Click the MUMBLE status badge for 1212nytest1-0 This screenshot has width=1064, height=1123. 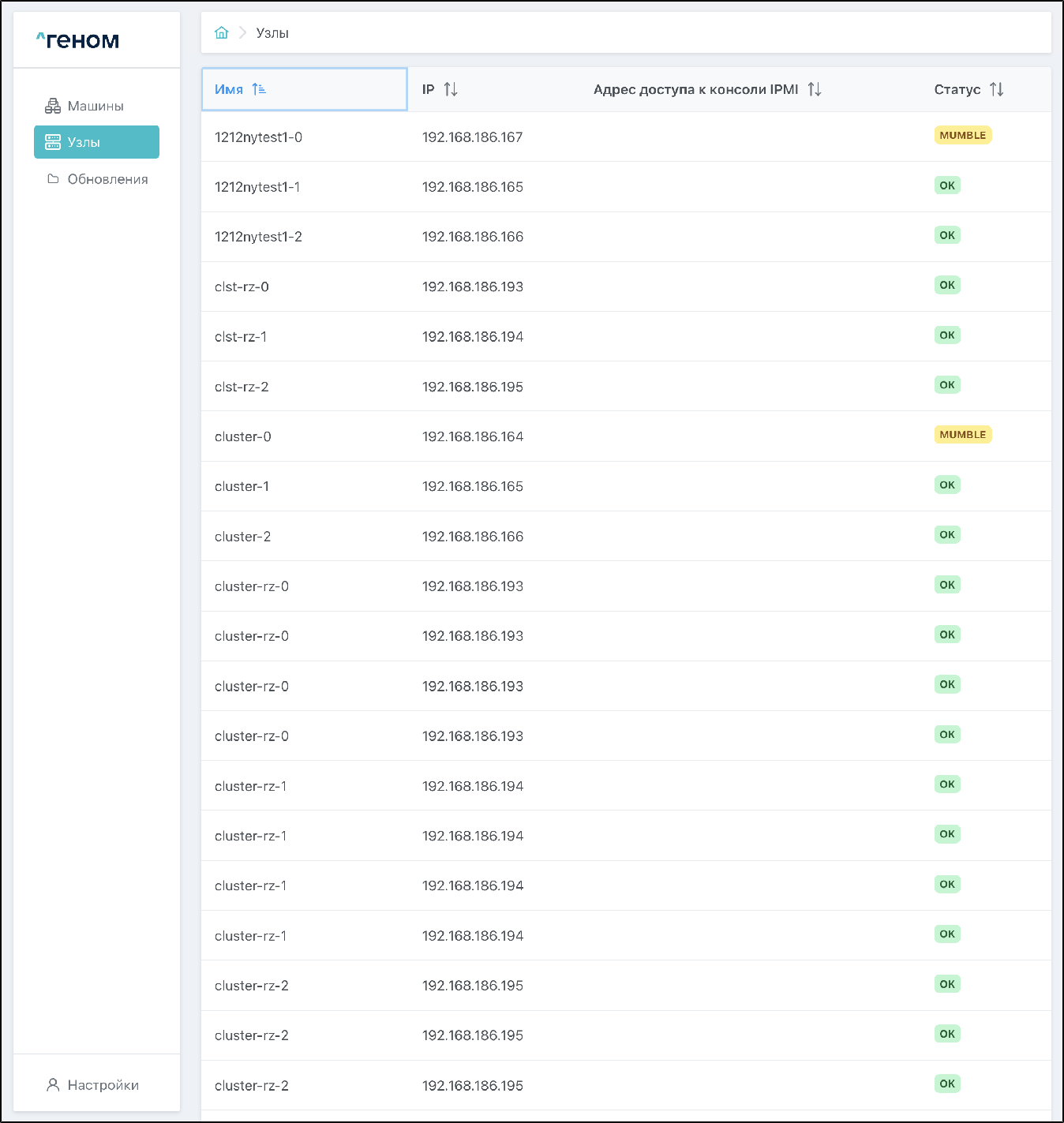tap(962, 136)
